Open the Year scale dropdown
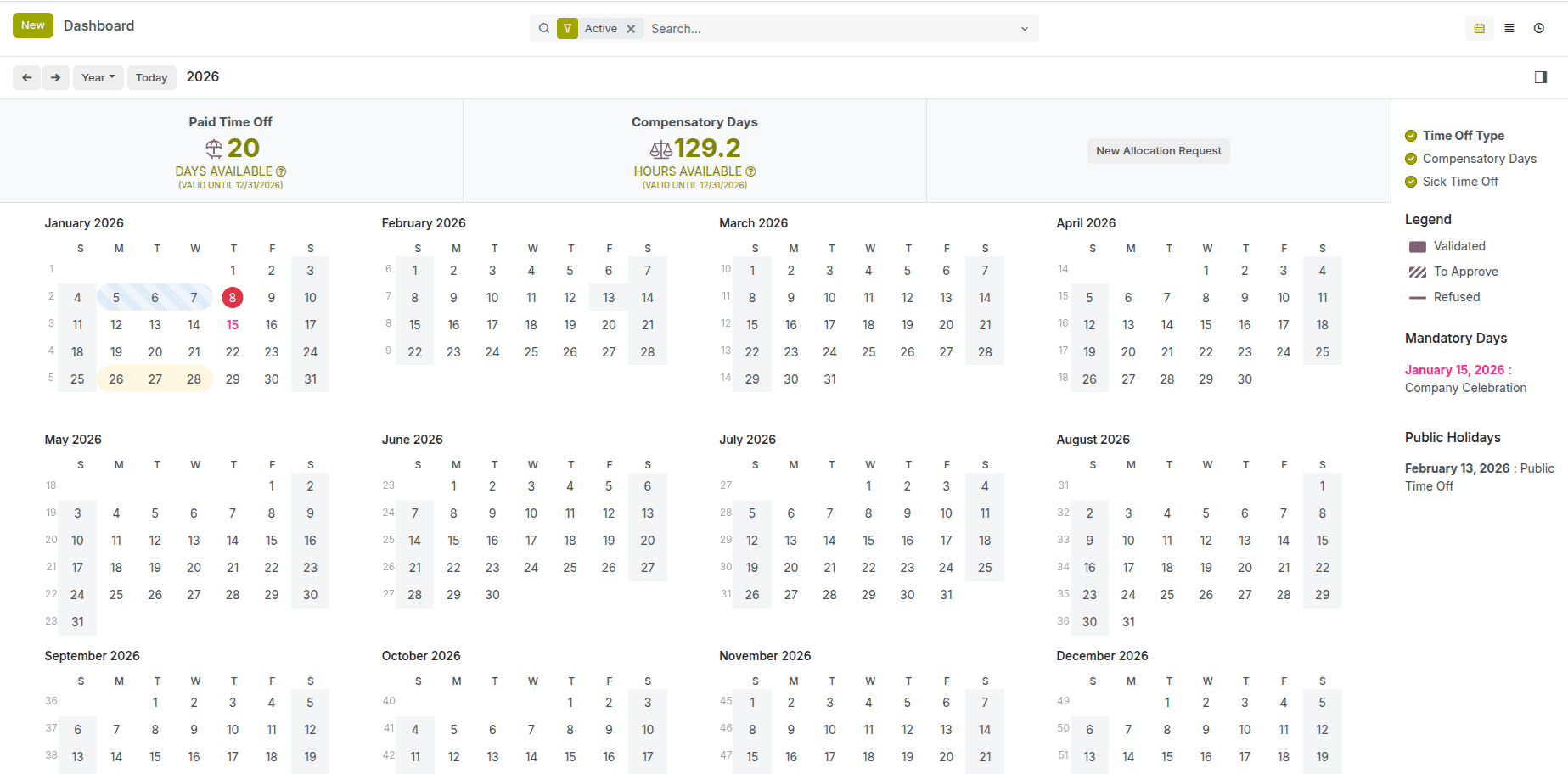Screen dimensions: 1568x774 click(98, 77)
